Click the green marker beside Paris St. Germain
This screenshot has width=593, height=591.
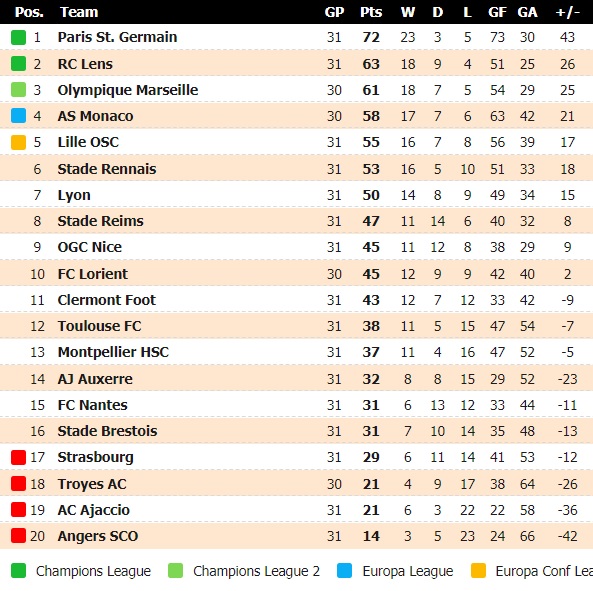18,37
